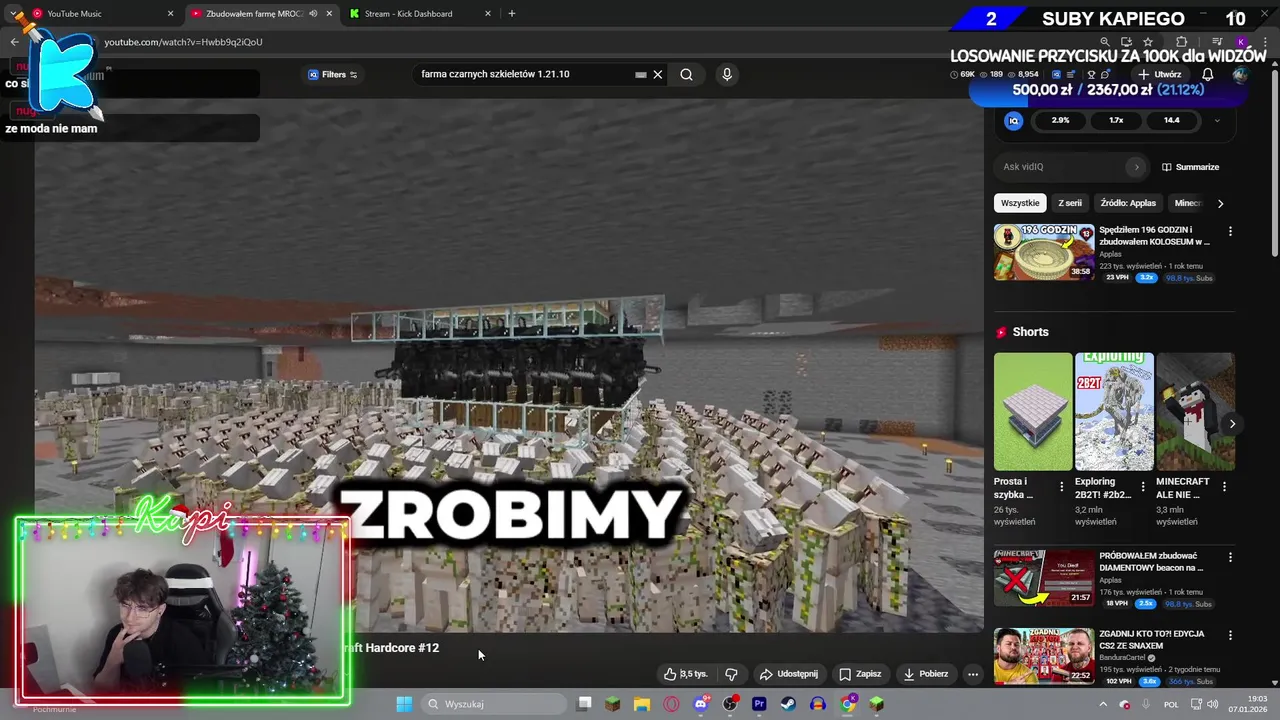Image resolution: width=1280 pixels, height=720 pixels.
Task: Expand the vidIQ stats panel chevron
Action: 1217,120
